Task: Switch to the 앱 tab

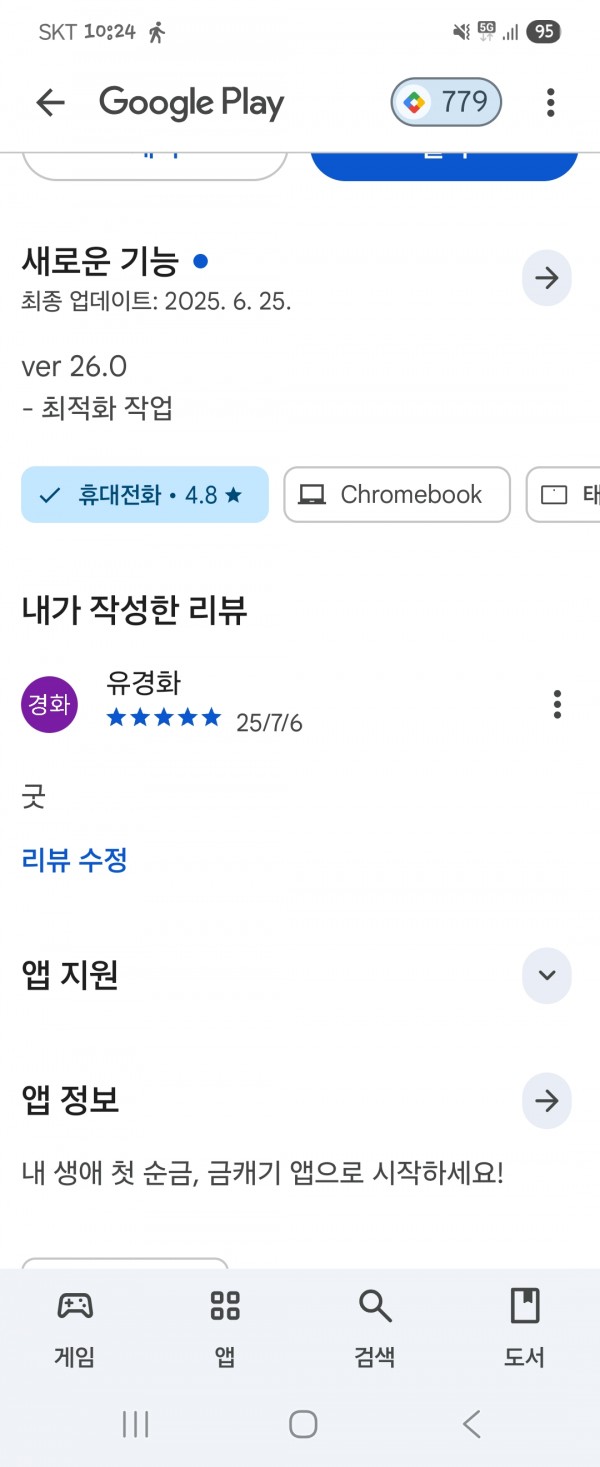Action: 225,1328
